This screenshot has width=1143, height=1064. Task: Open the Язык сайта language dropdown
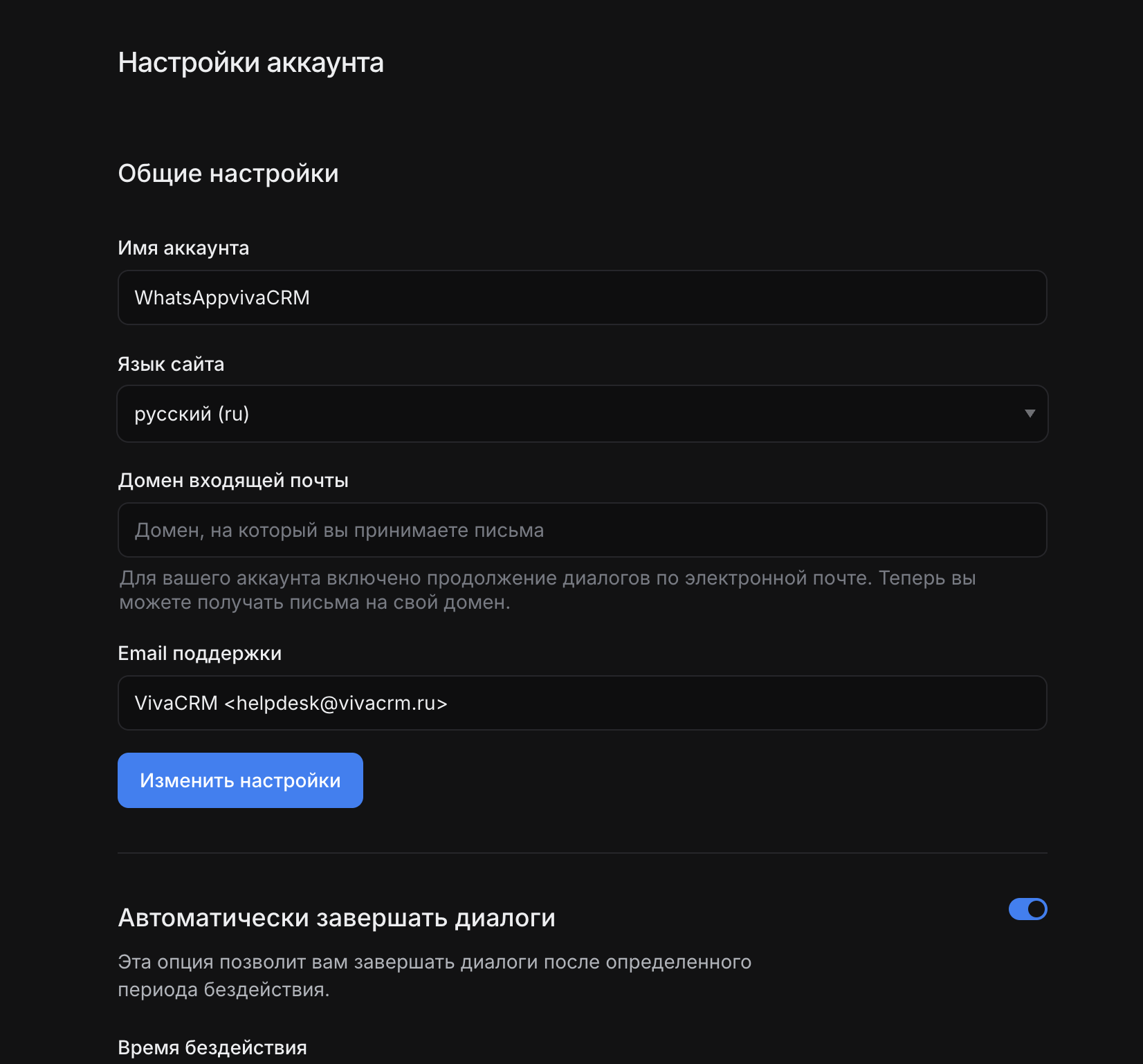coord(581,414)
